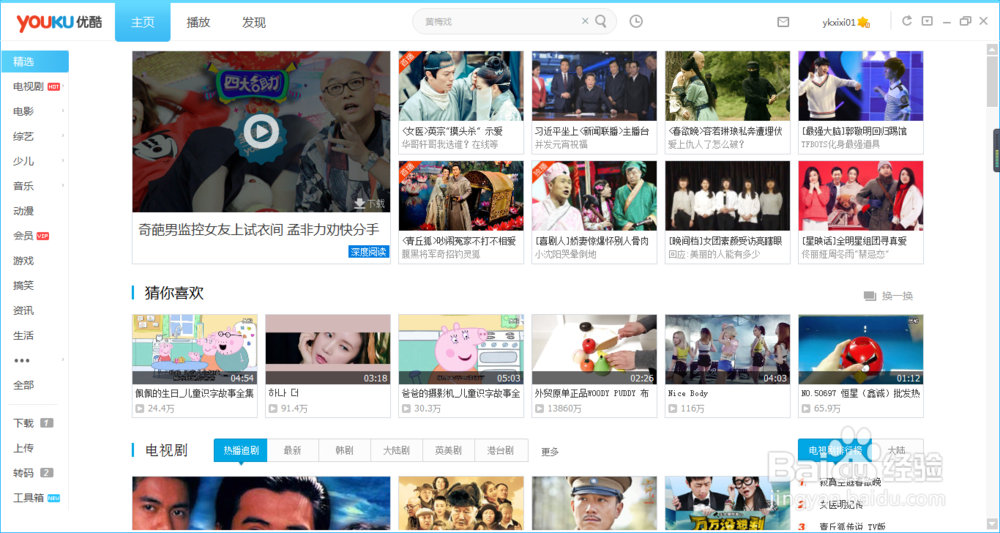
Task: Select the 英美剧 TV tab
Action: point(448,450)
